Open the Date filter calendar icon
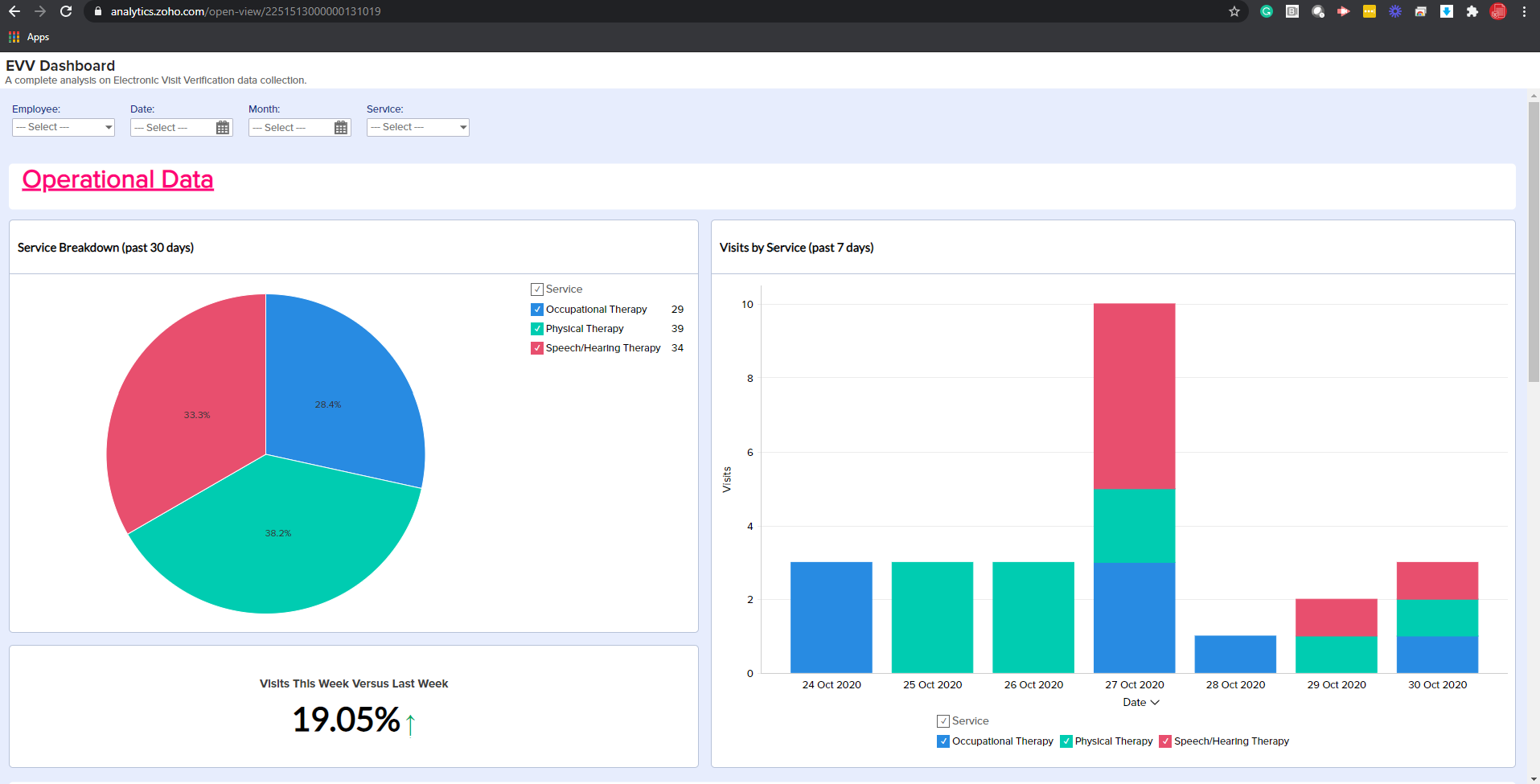 (x=223, y=128)
